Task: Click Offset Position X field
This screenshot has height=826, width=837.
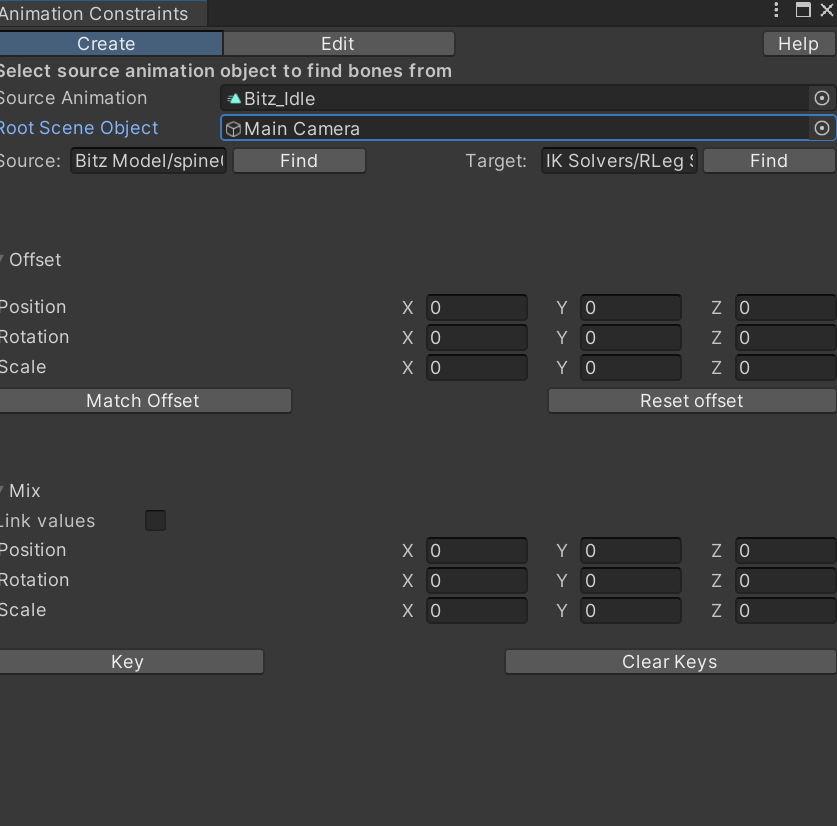Action: click(x=477, y=308)
